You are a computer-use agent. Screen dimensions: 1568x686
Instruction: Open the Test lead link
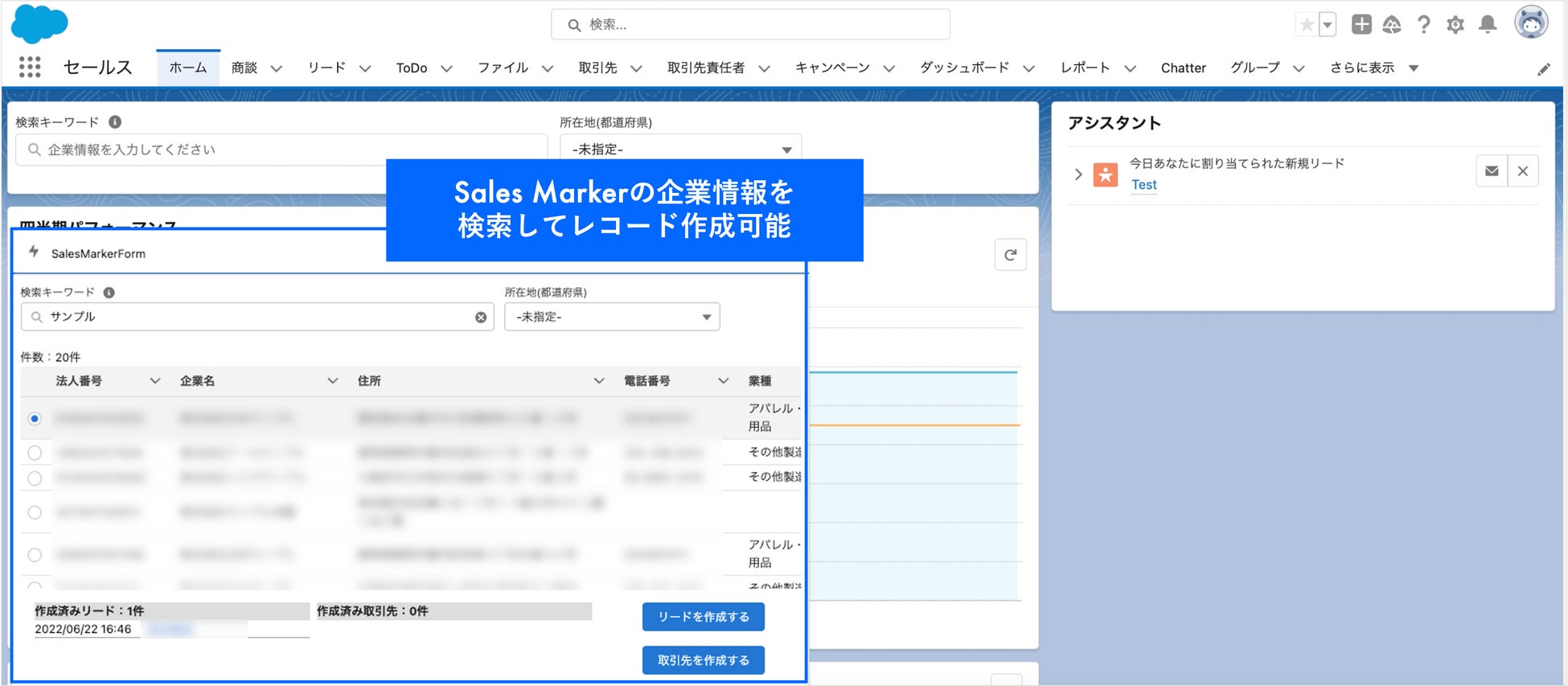point(1144,185)
